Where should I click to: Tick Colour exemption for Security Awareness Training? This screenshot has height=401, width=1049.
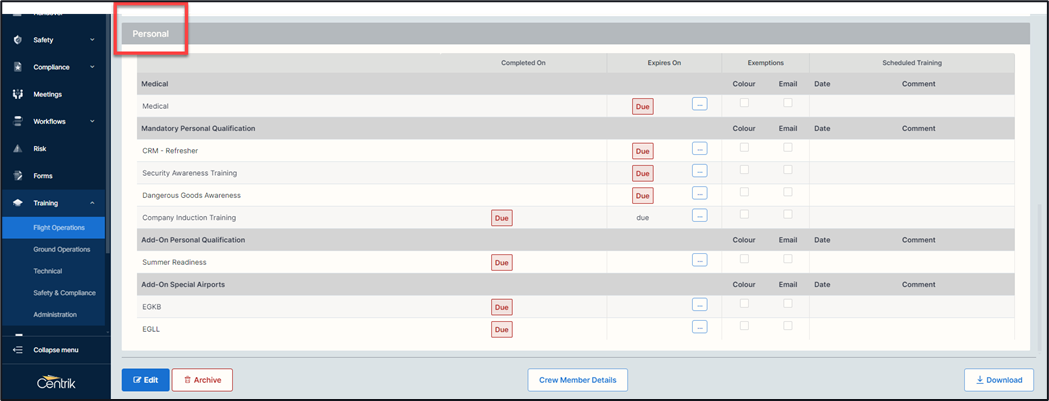(x=744, y=169)
